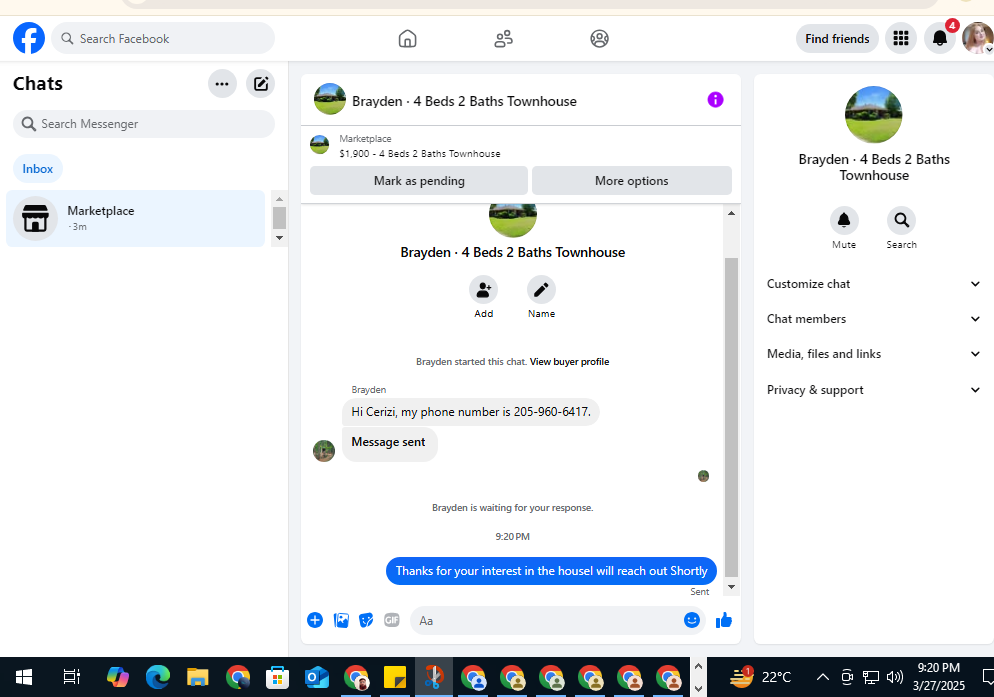This screenshot has width=994, height=697.
Task: Click the '$1,900 - 4 Beds 2 Baths Townhouse' listing text
Action: tap(420, 153)
